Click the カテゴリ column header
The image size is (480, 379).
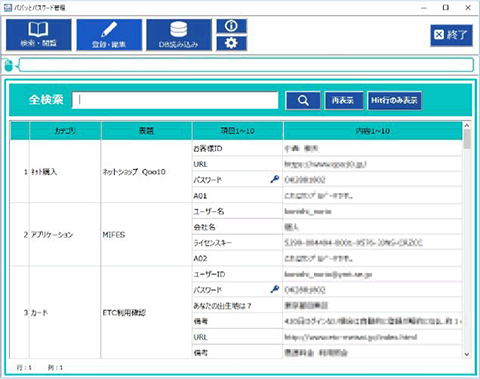tap(65, 131)
